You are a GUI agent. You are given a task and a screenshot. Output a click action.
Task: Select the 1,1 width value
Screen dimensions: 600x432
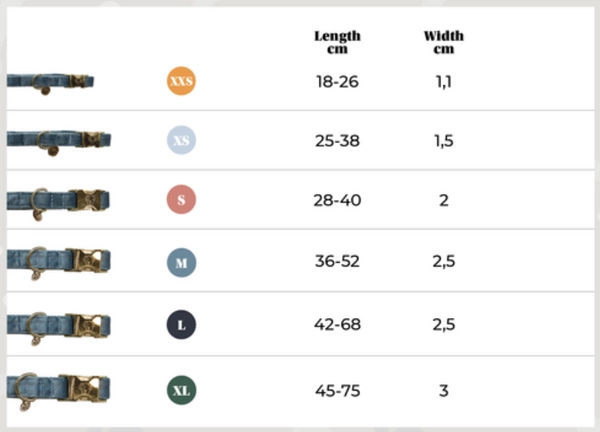click(444, 81)
